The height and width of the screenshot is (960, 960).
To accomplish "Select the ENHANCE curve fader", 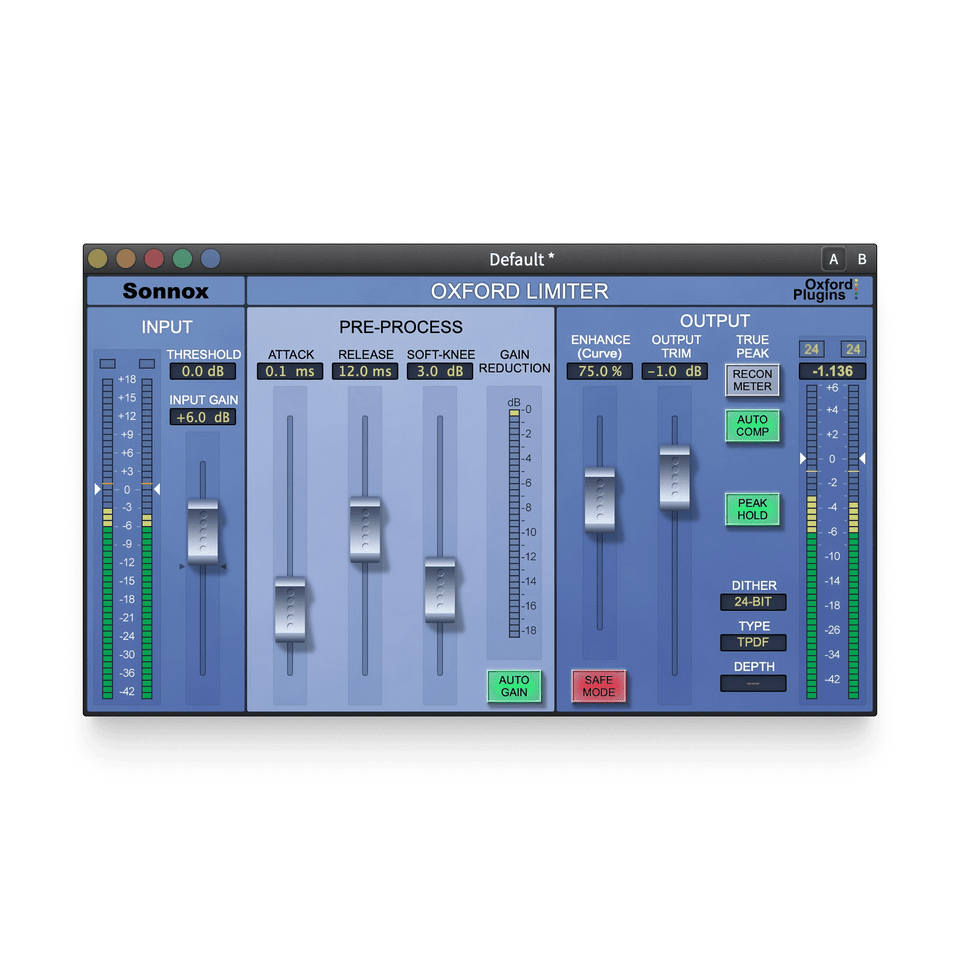I will 600,497.
